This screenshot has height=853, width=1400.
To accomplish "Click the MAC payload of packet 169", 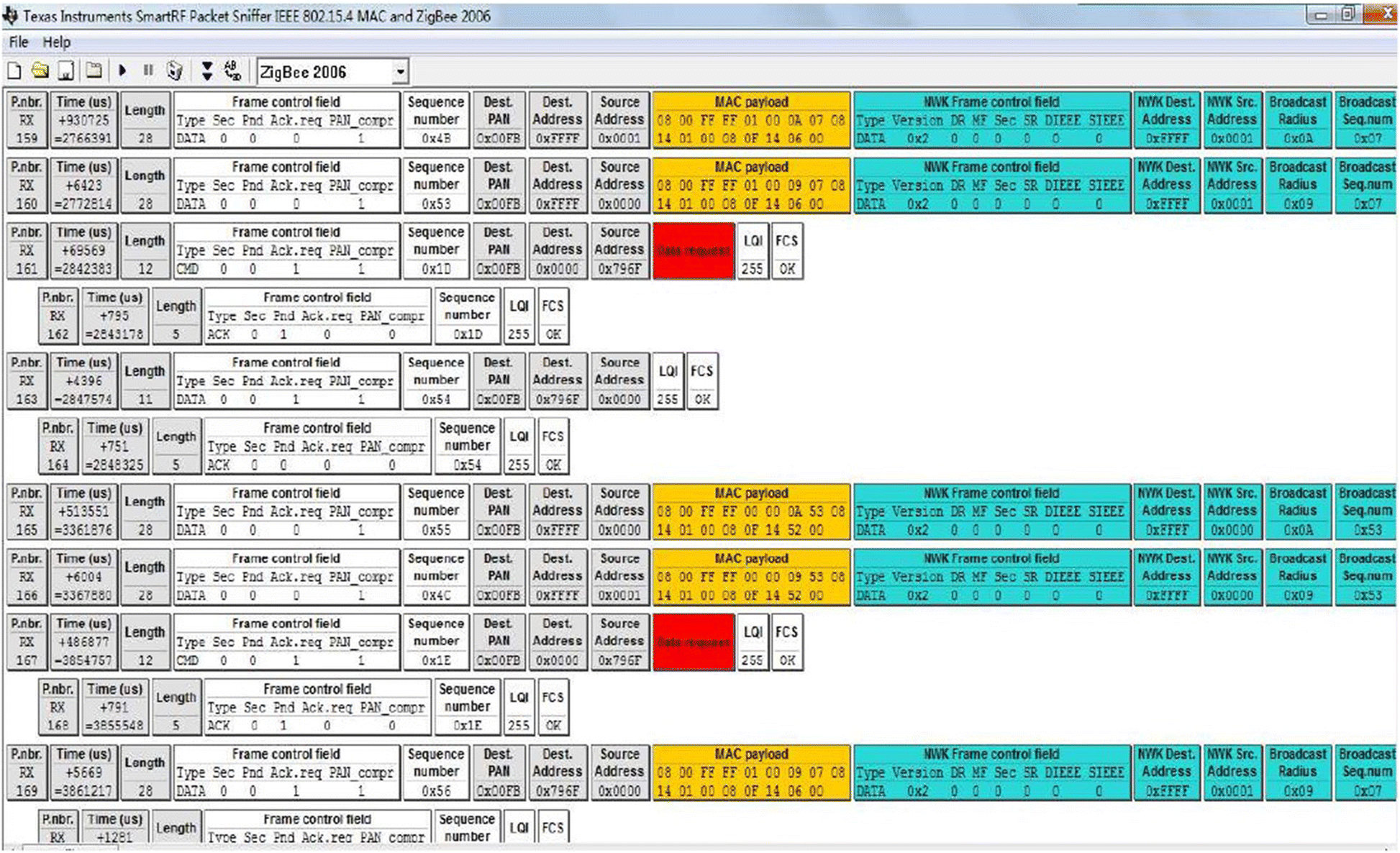I will [x=752, y=772].
